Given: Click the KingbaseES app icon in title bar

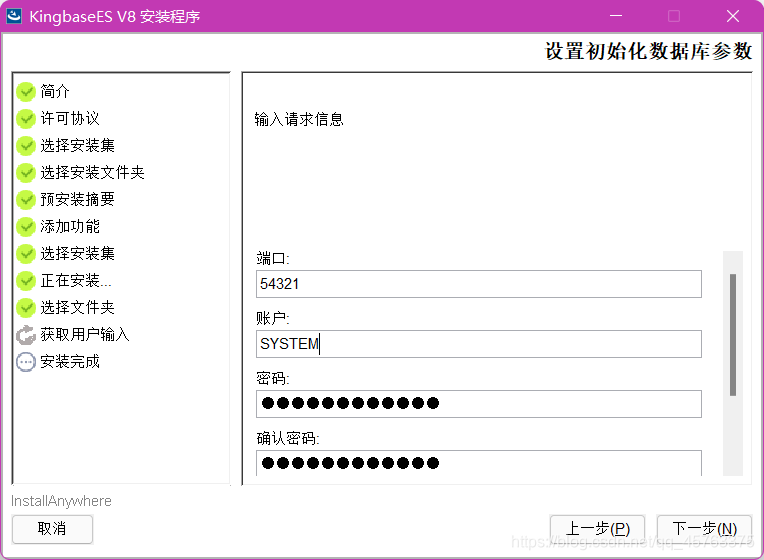Looking at the screenshot, I should coord(14,16).
